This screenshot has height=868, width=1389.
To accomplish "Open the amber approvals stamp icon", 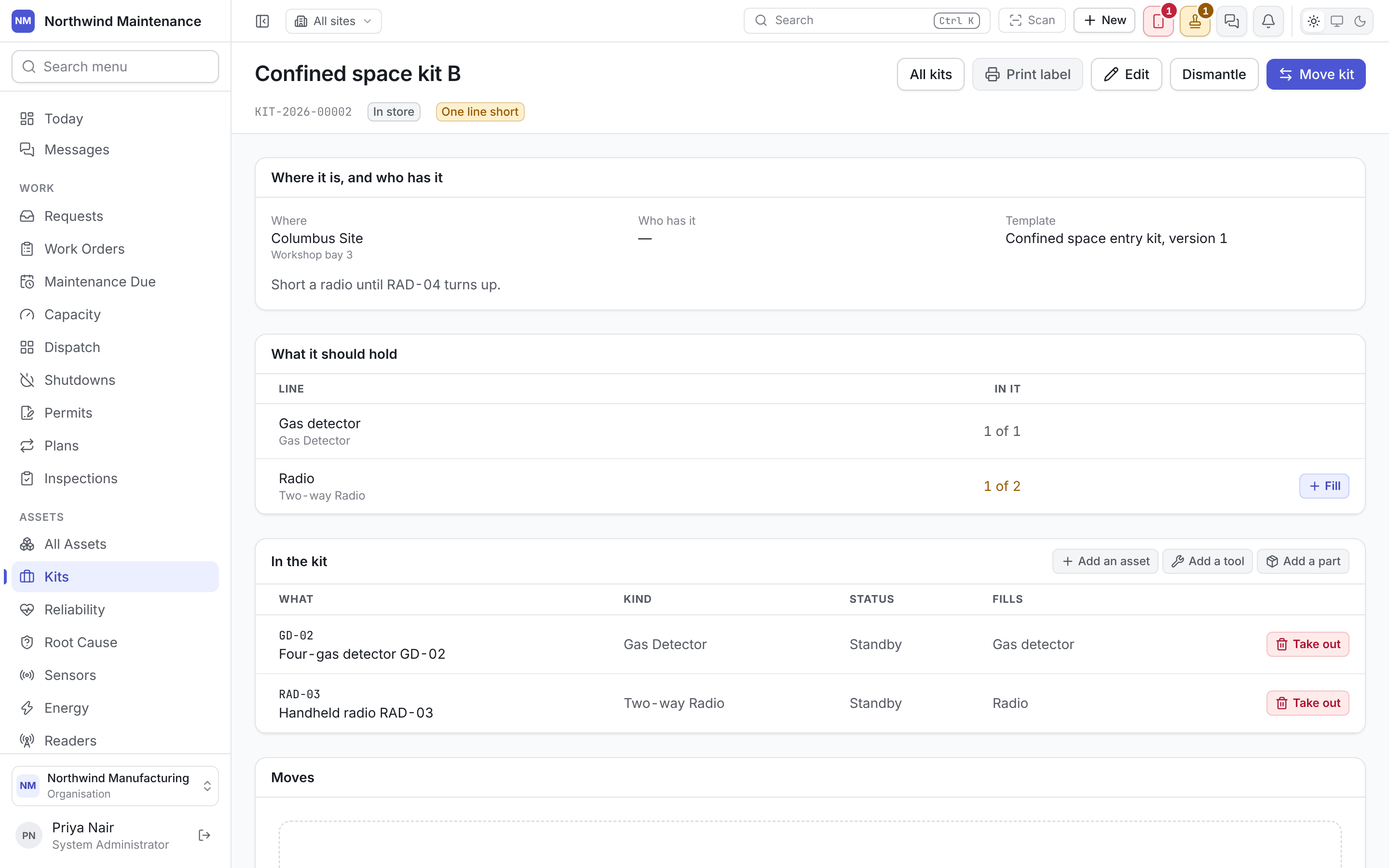I will click(x=1195, y=21).
